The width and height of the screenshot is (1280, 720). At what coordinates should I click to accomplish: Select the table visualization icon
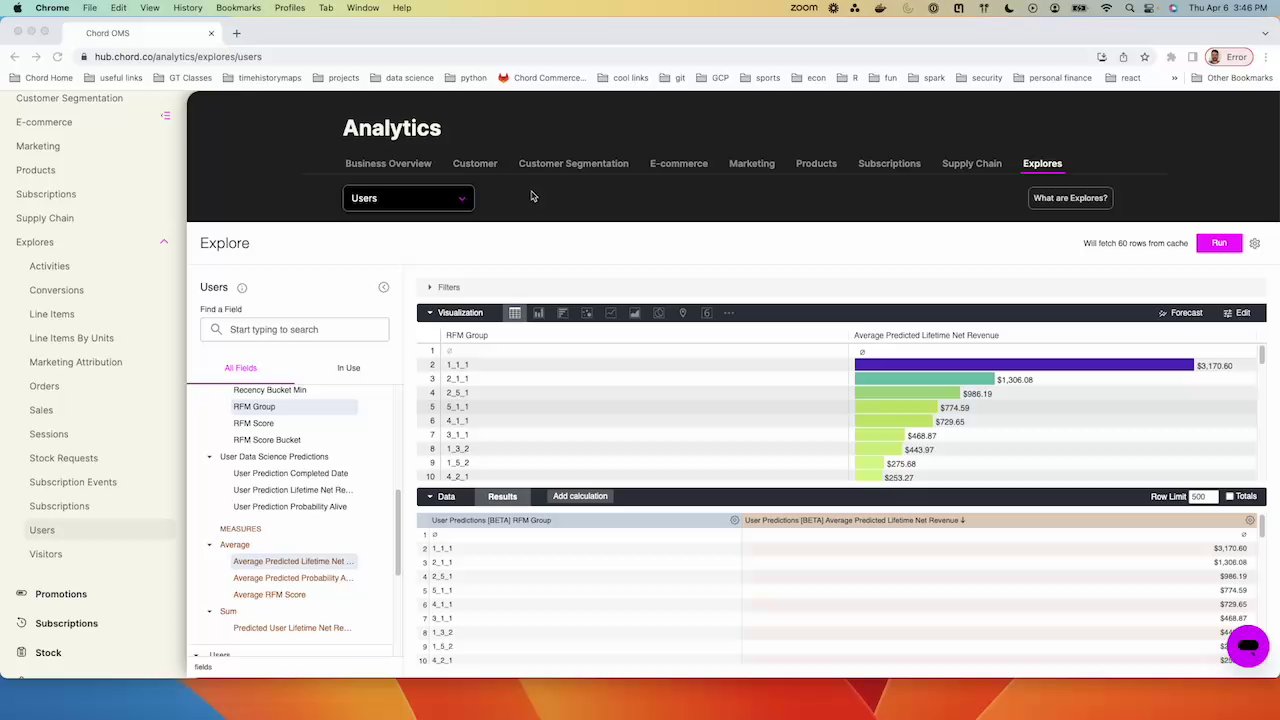click(514, 313)
